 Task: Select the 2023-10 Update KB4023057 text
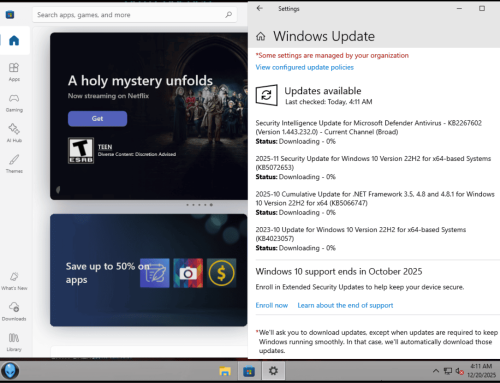[x=361, y=234]
